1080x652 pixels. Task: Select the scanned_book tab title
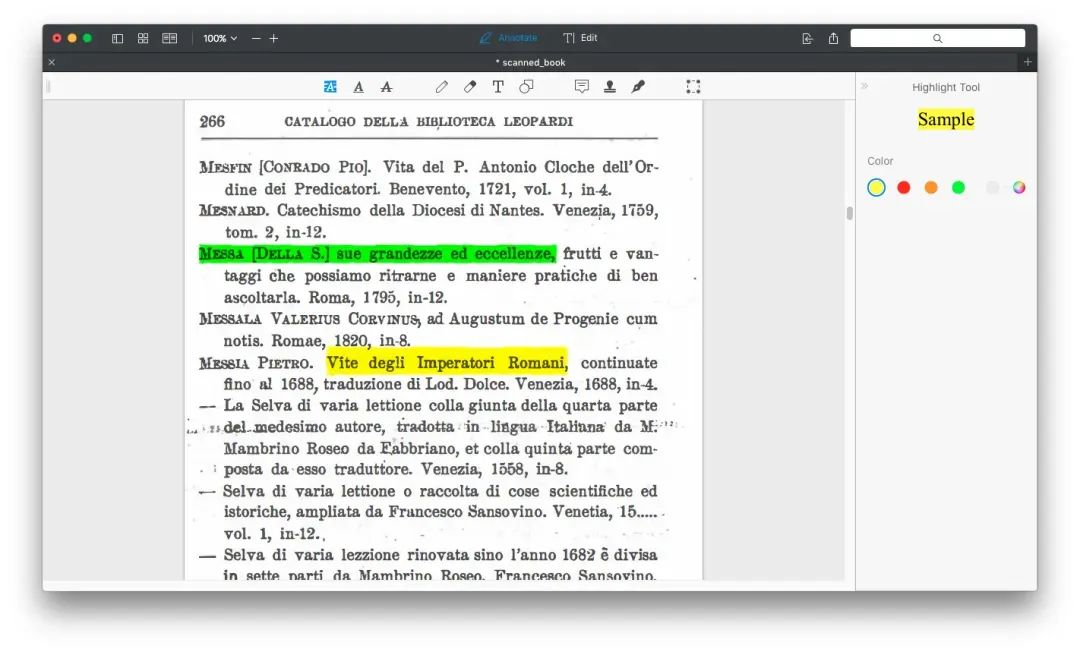coord(530,62)
